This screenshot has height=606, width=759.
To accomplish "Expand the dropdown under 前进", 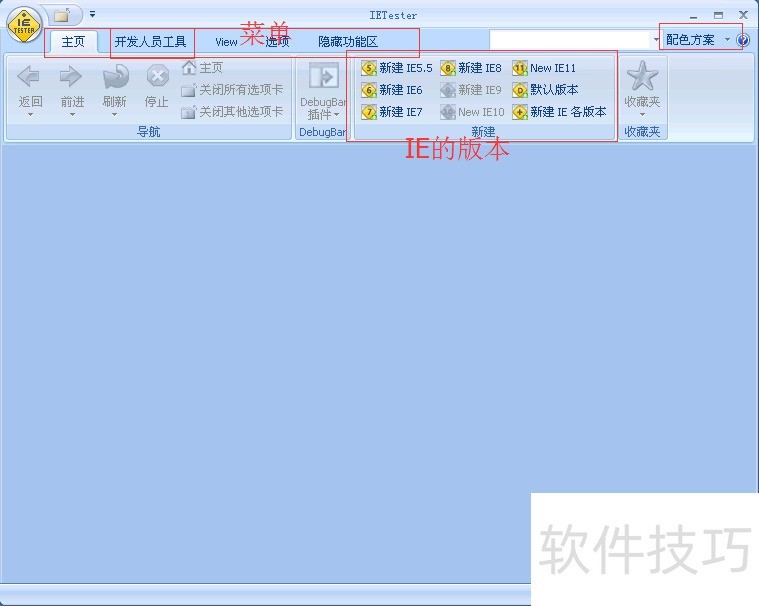I will tap(72, 115).
